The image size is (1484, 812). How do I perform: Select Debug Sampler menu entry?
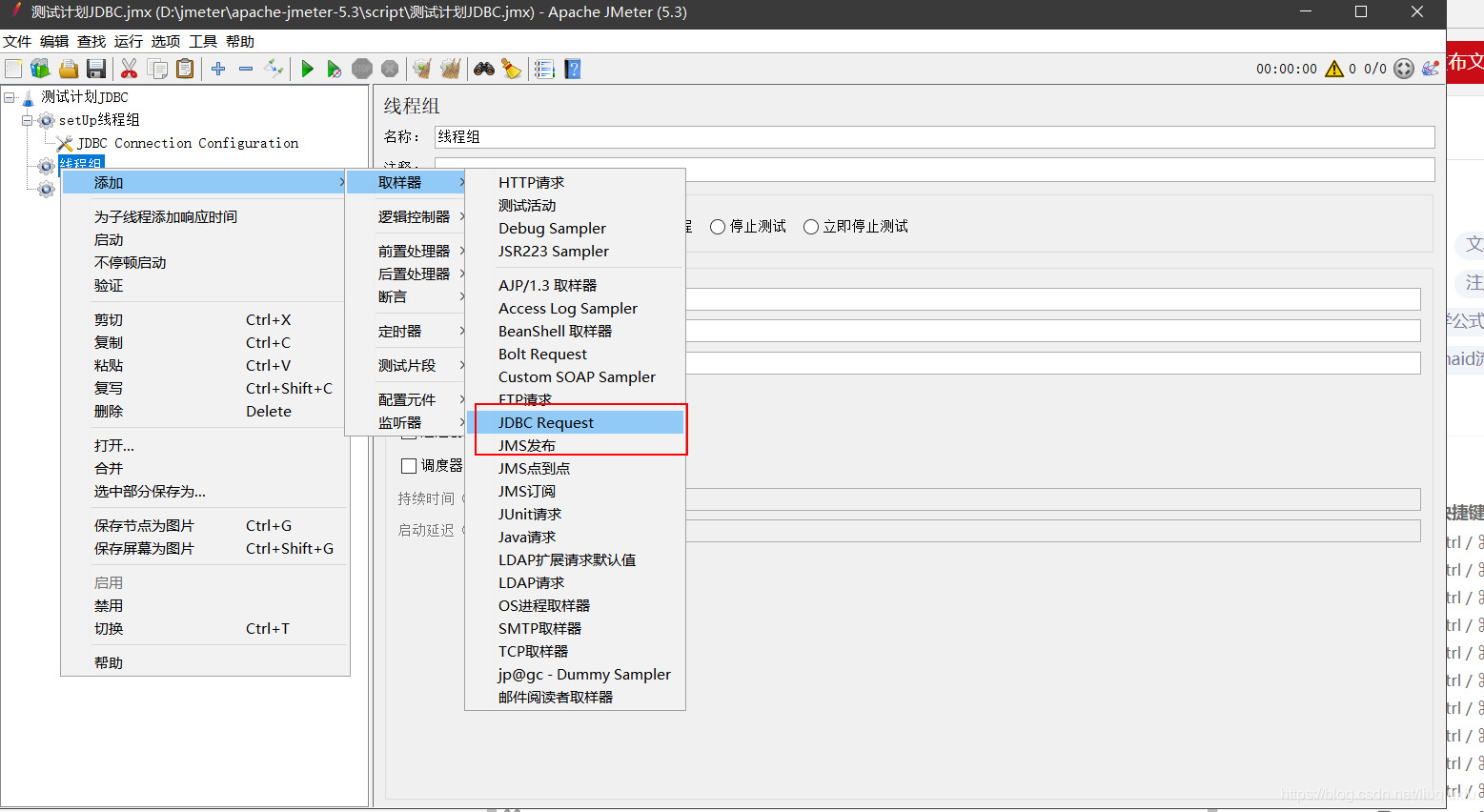576,228
